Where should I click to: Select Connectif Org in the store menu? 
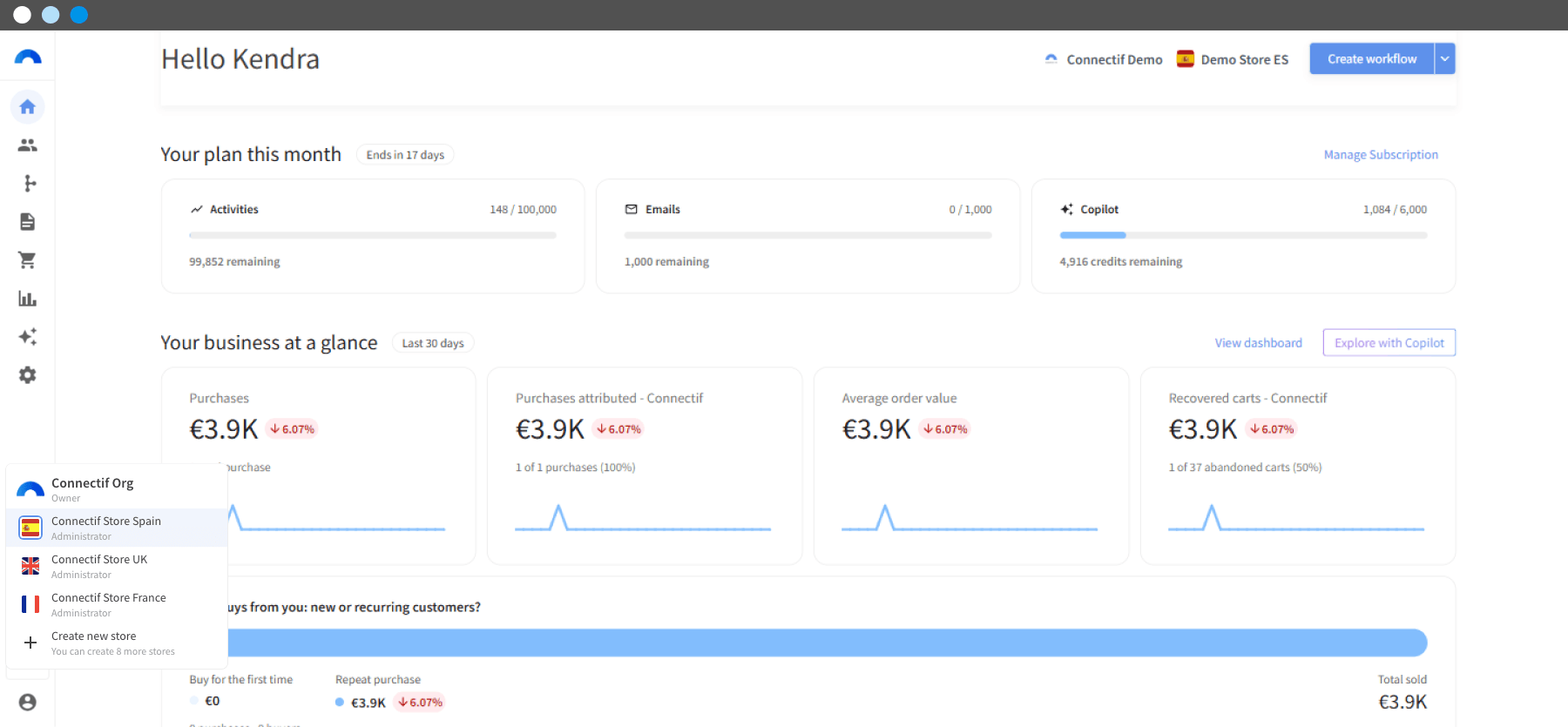117,489
